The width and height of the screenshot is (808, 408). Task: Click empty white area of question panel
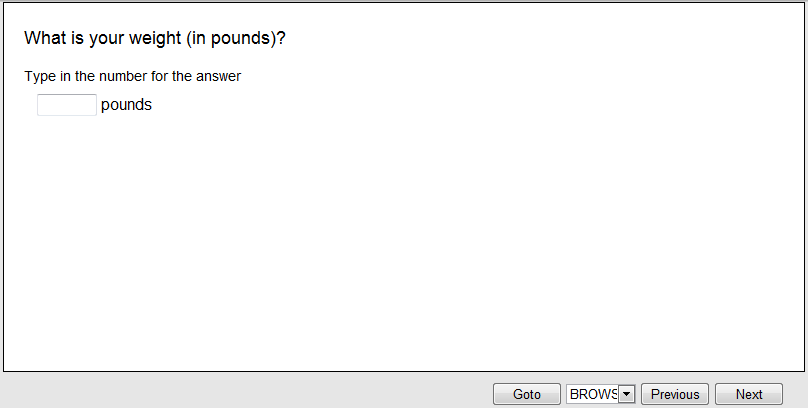400,240
